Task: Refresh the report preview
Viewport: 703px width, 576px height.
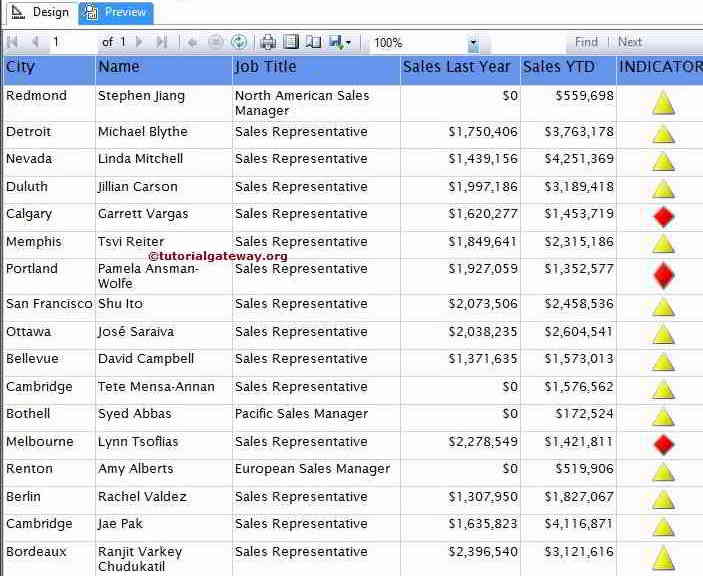Action: click(238, 42)
